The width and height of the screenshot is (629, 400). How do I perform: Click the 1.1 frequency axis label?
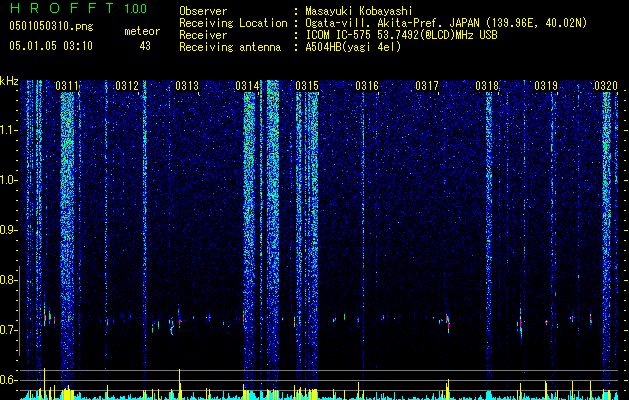point(9,130)
